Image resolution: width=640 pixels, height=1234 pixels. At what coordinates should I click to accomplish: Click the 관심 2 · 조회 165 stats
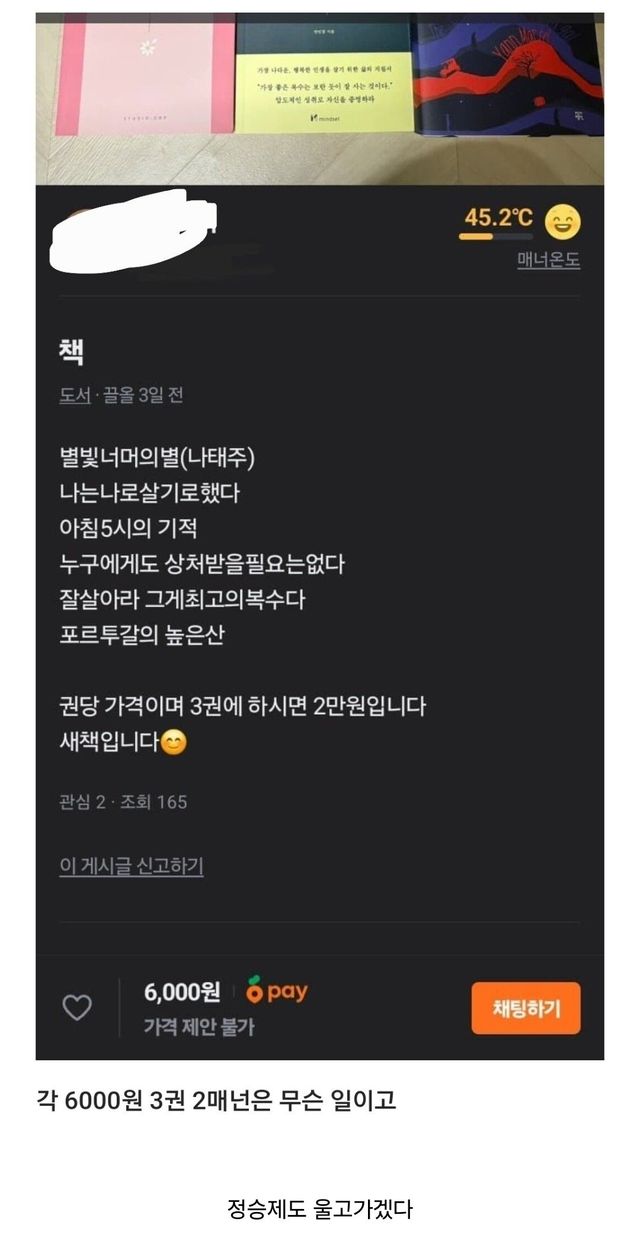click(123, 802)
